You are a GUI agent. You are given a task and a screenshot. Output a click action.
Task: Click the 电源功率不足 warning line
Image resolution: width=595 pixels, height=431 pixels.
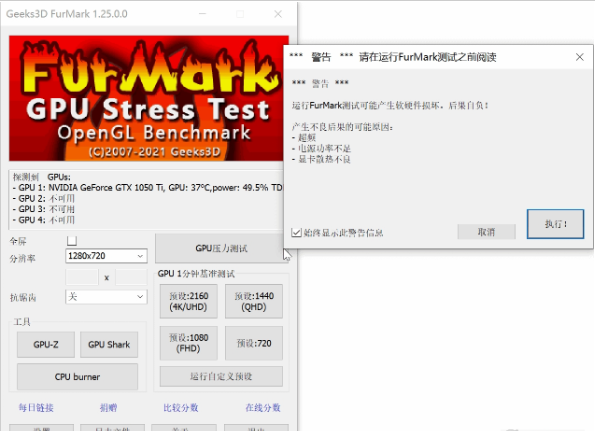pos(321,148)
